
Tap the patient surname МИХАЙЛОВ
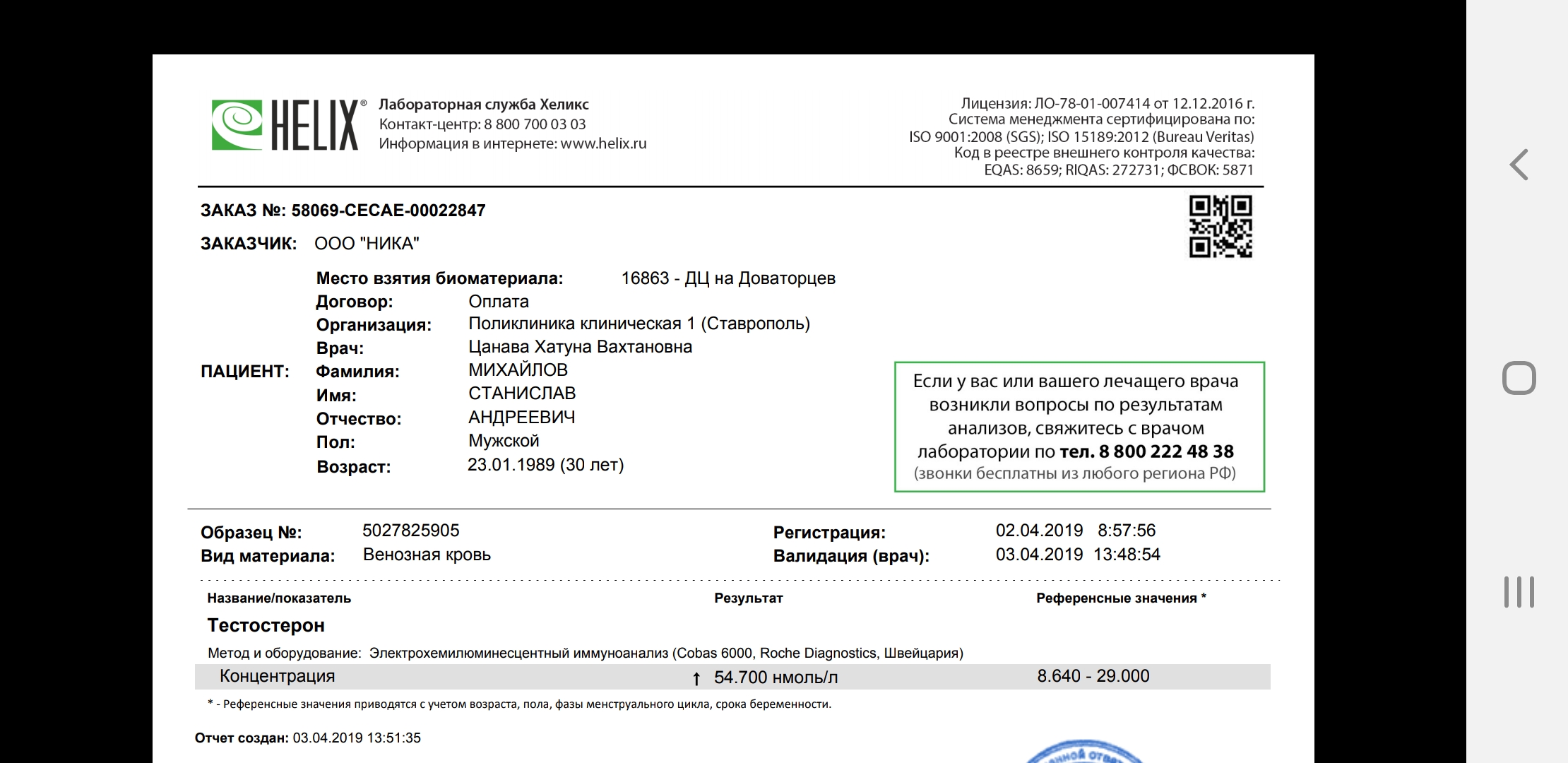click(x=518, y=370)
